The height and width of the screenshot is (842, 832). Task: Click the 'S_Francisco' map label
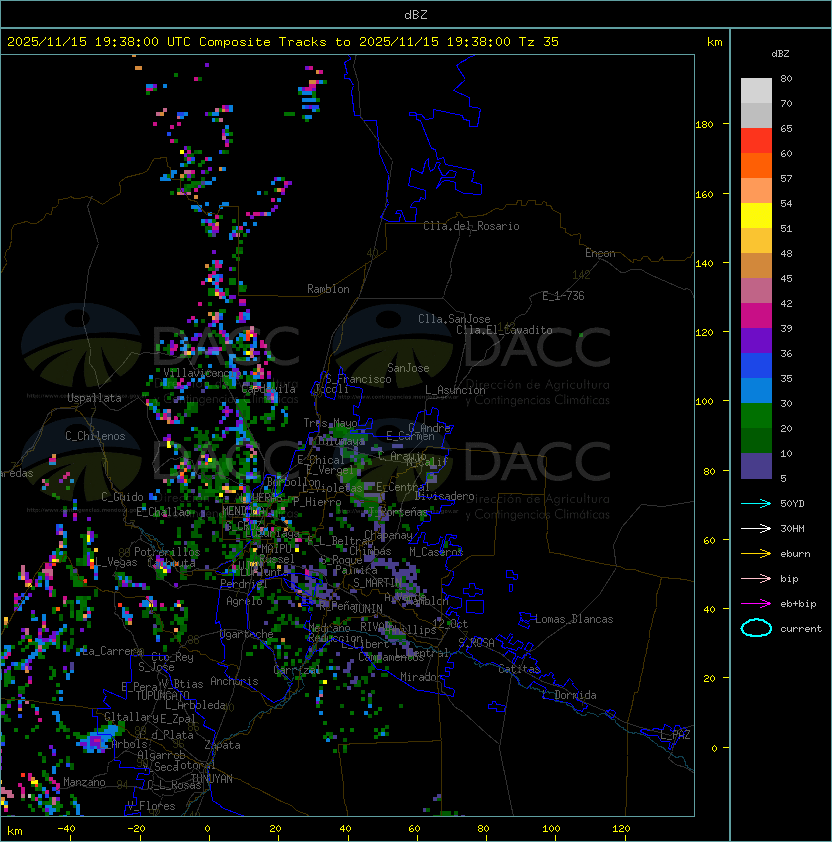358,379
